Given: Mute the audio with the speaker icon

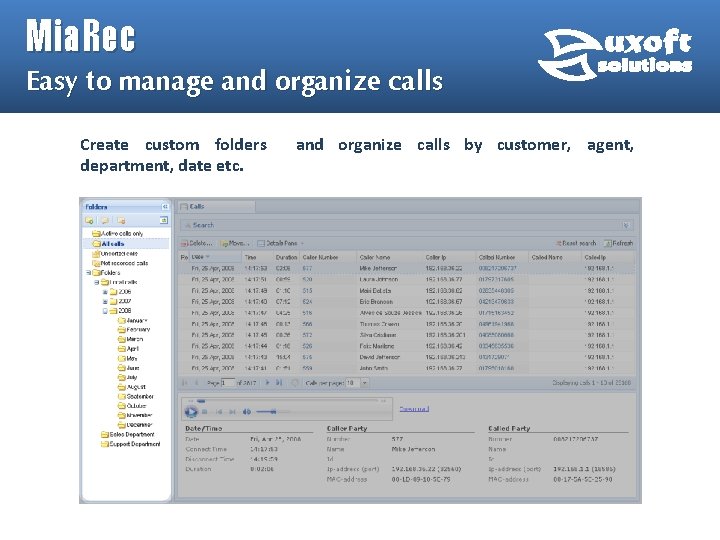Looking at the screenshot, I should pos(247,412).
